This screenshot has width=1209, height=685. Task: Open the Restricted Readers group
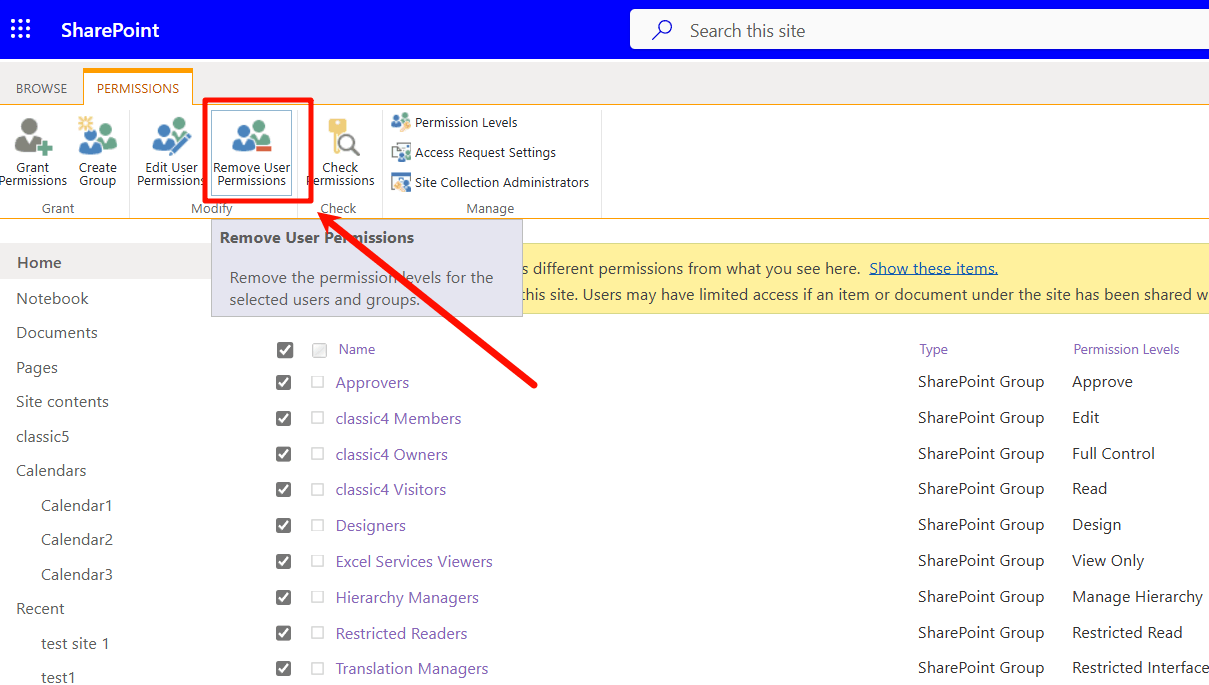[x=401, y=634]
